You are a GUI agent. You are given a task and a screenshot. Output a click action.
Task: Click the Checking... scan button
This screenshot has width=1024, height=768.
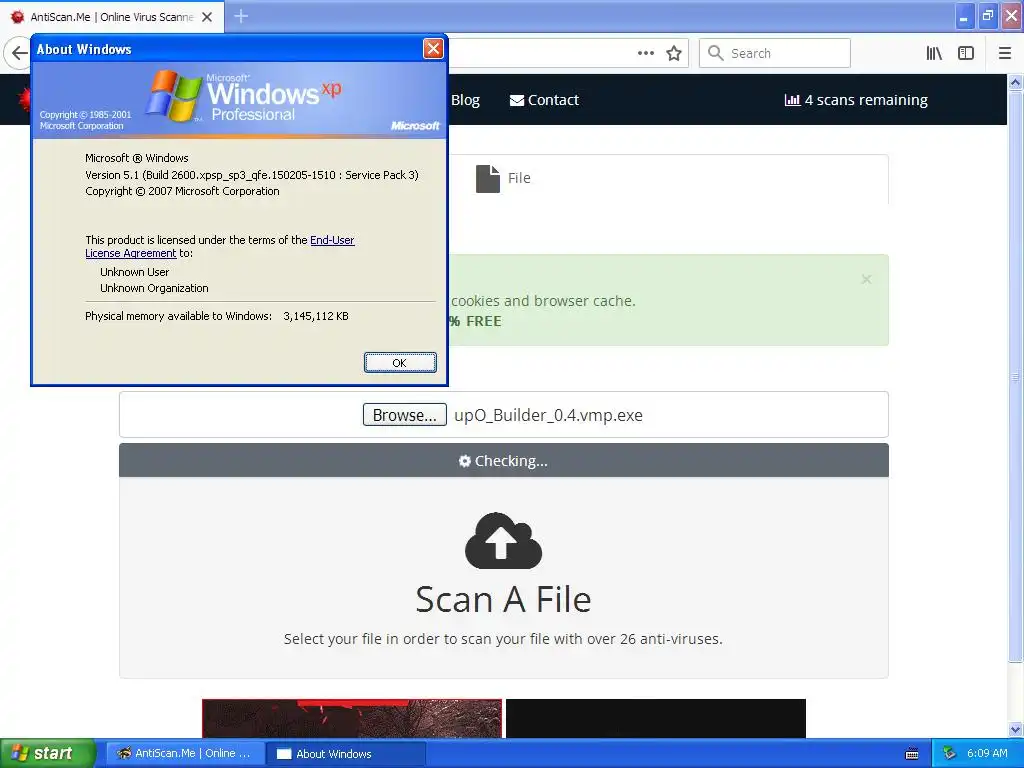coord(504,460)
